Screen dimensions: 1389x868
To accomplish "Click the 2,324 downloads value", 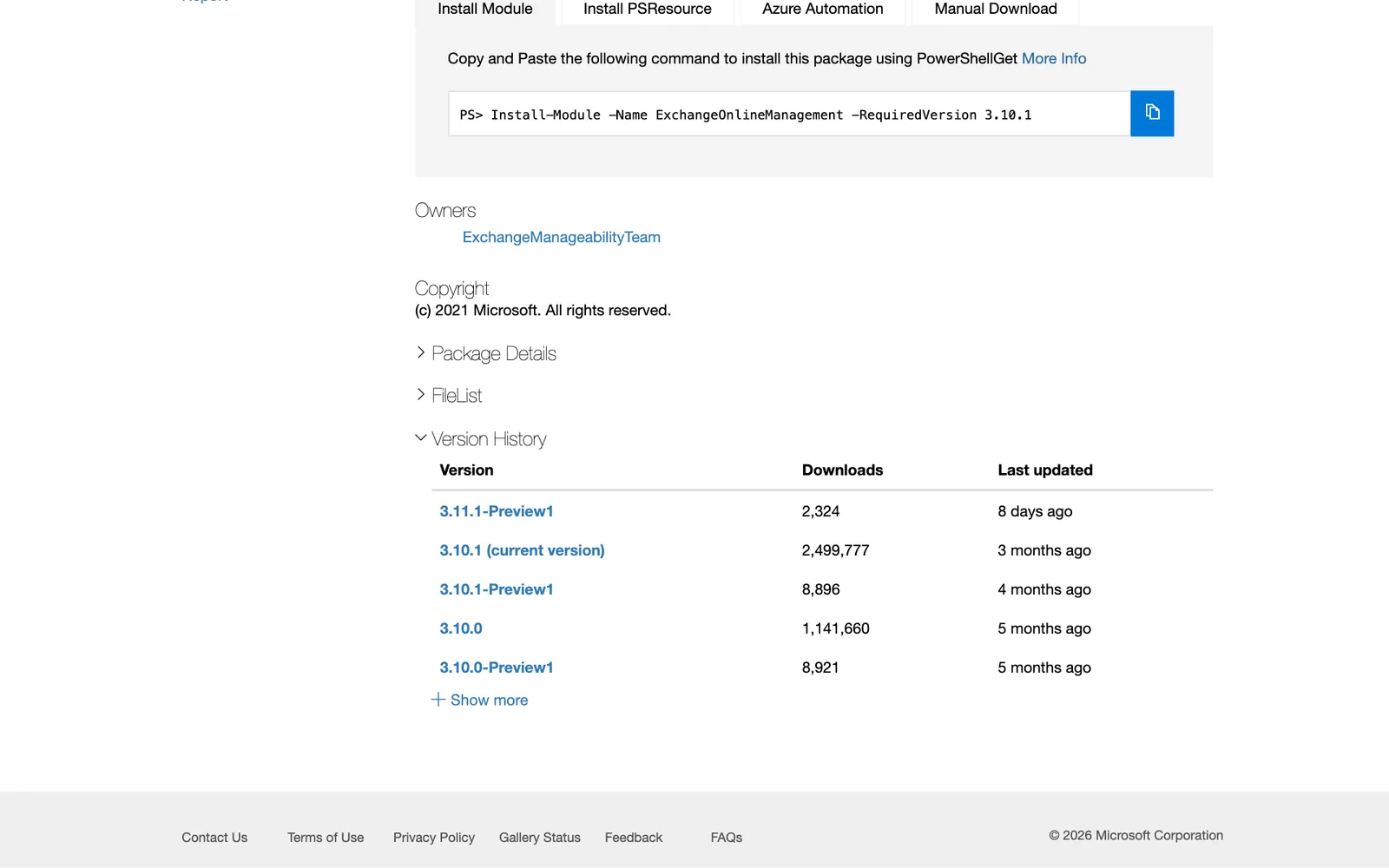I will coord(821,511).
